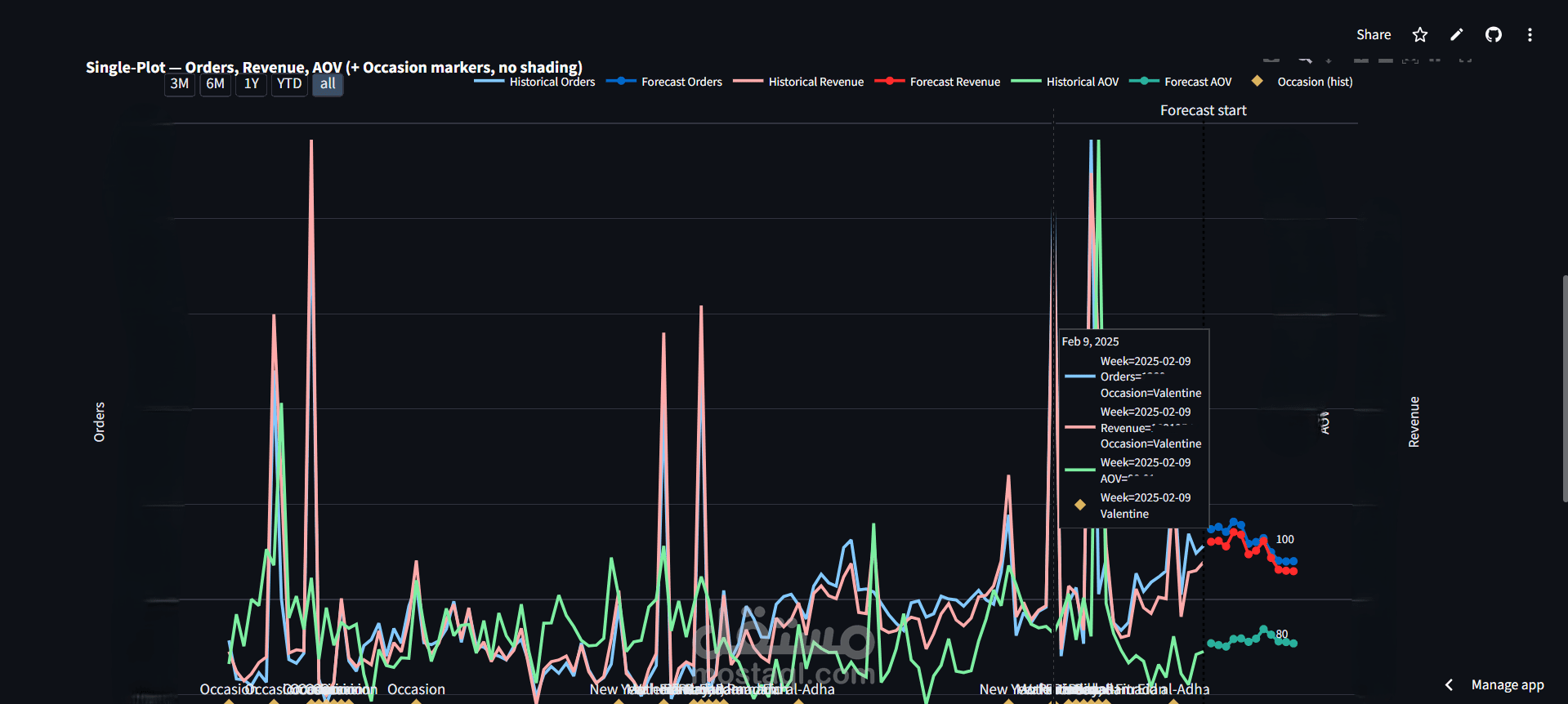Screen dimensions: 1568x704
Task: Click the Share button
Action: (1374, 34)
